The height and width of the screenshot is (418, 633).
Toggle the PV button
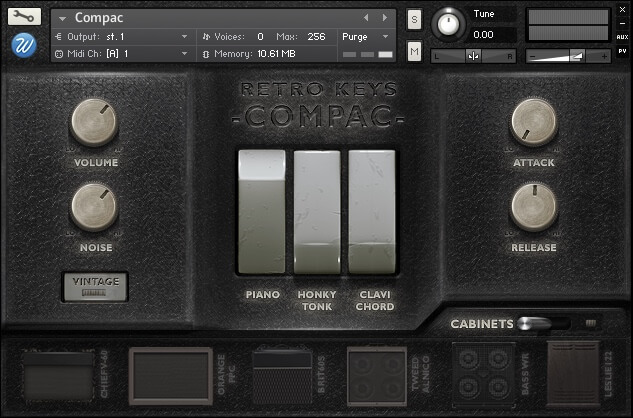click(622, 51)
